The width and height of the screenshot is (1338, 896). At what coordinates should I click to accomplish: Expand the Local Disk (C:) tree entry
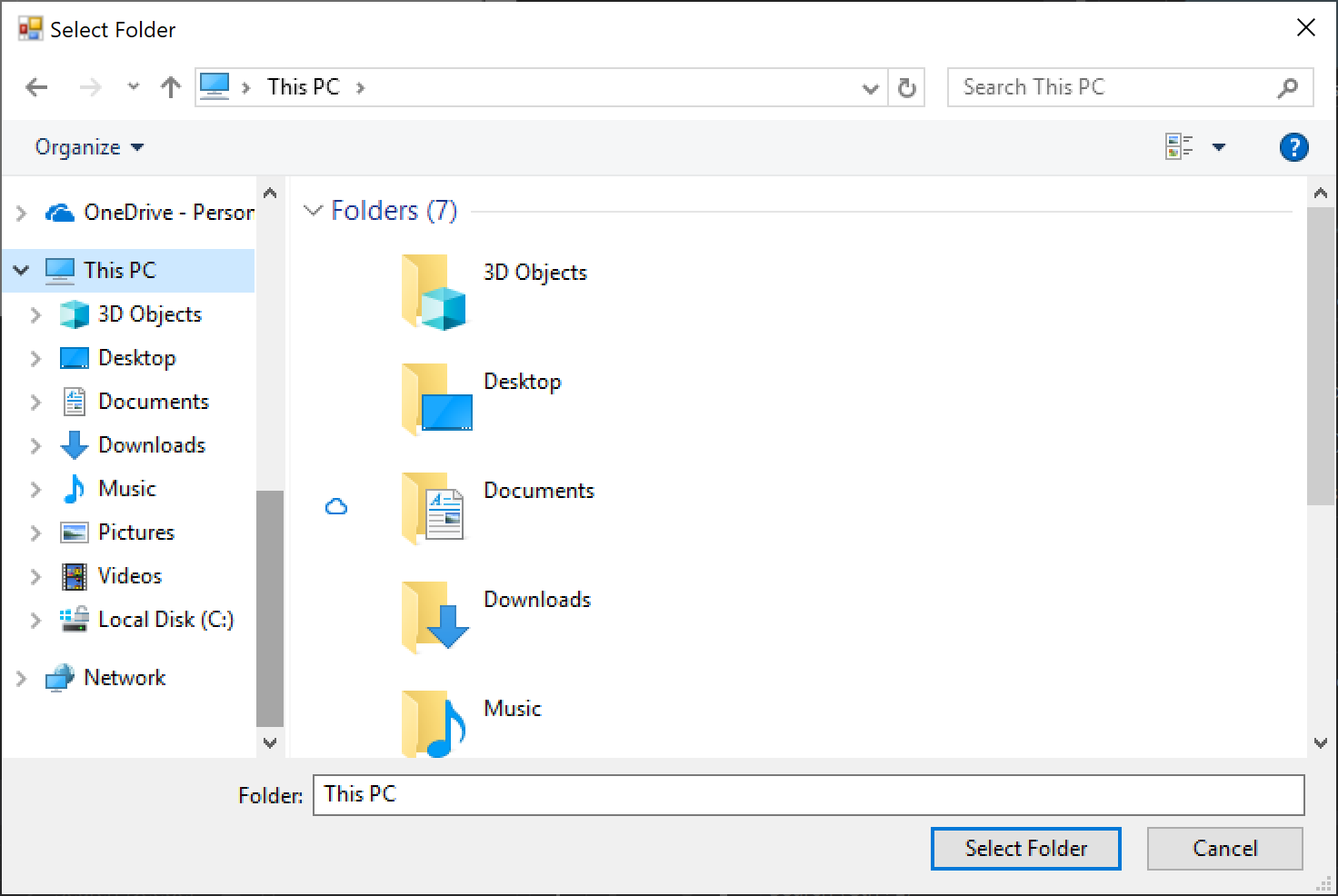point(35,620)
